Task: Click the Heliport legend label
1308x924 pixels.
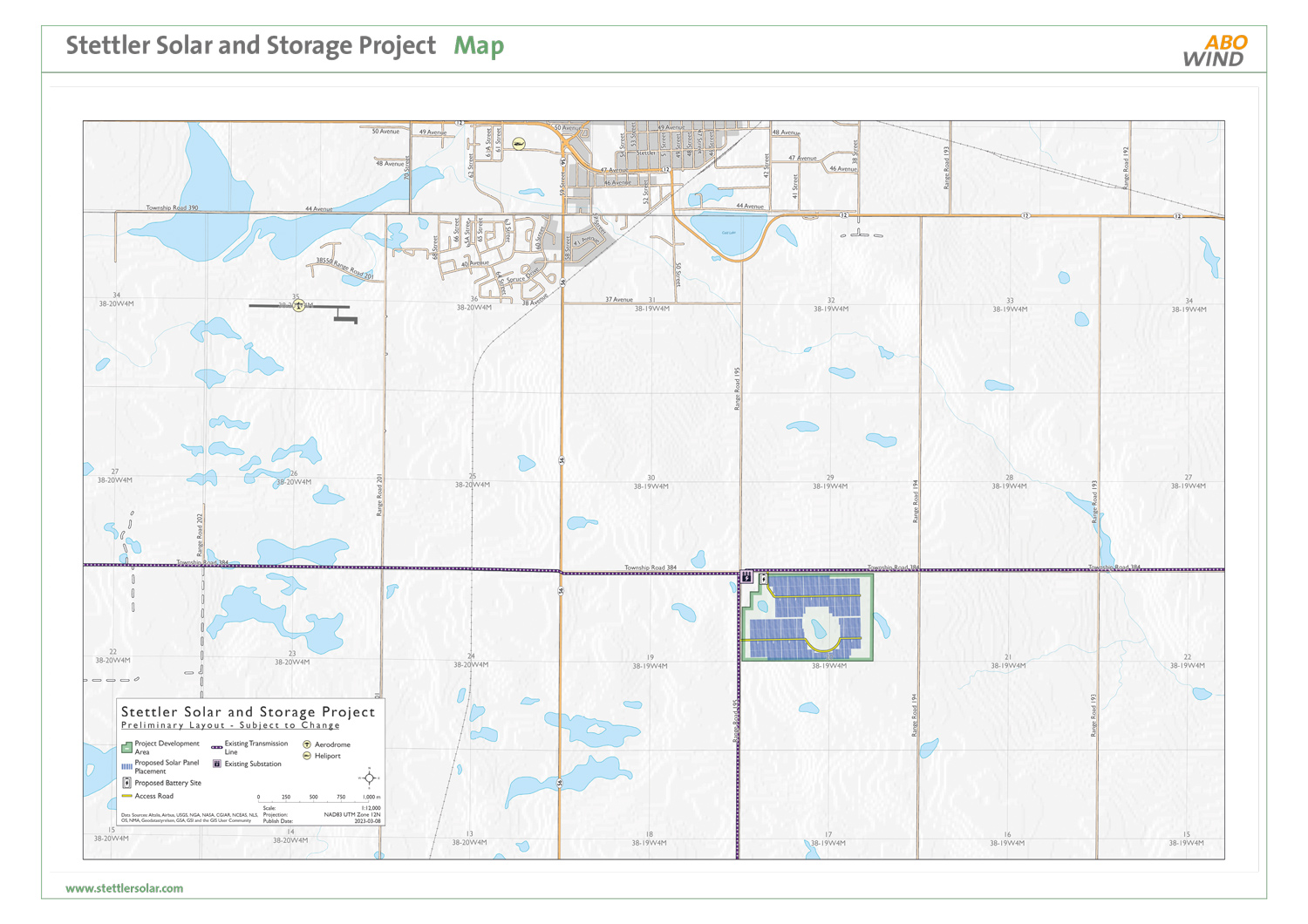Action: [328, 756]
